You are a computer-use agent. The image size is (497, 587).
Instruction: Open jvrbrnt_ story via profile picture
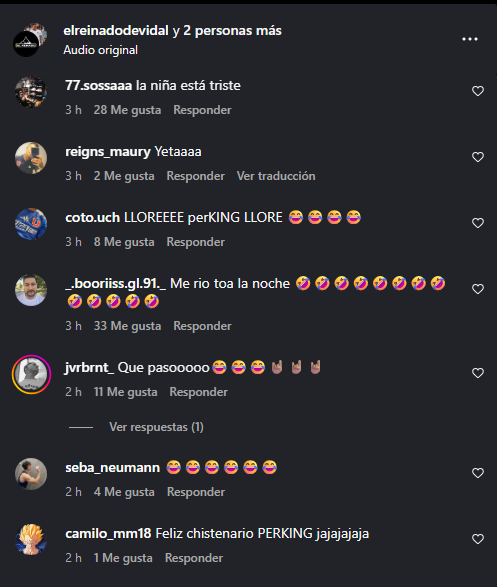click(31, 374)
